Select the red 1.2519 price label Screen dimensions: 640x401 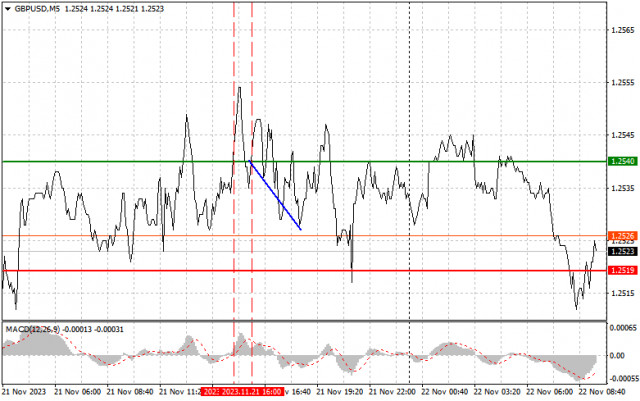(622, 270)
